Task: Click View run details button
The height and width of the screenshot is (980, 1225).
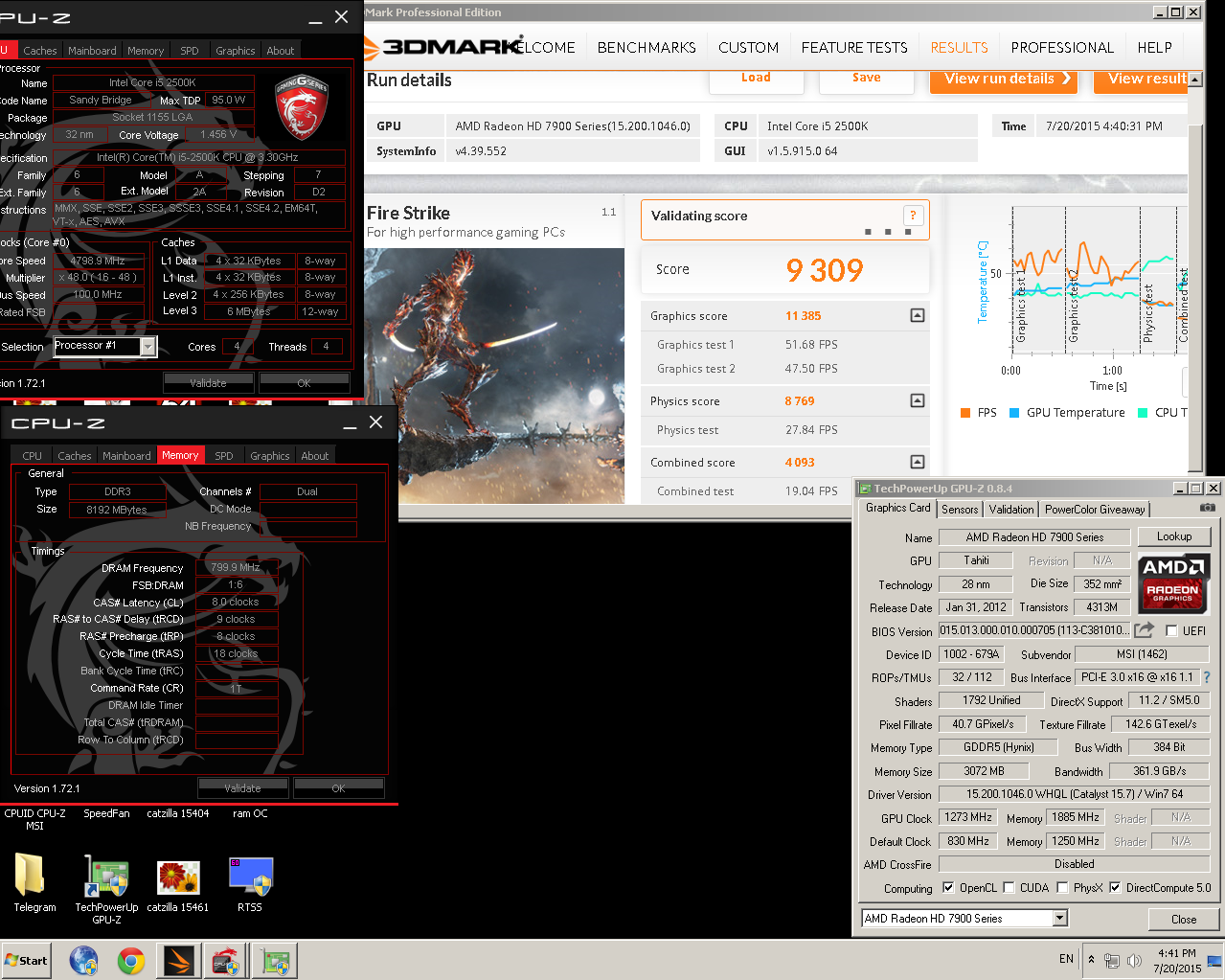Action: 1004,80
